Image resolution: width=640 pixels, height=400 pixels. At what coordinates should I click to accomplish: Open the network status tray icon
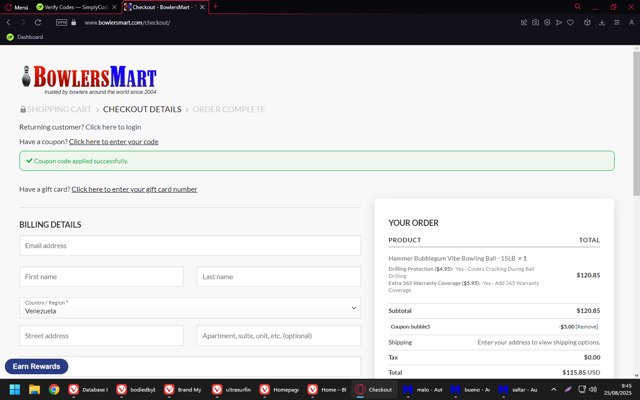pos(582,389)
